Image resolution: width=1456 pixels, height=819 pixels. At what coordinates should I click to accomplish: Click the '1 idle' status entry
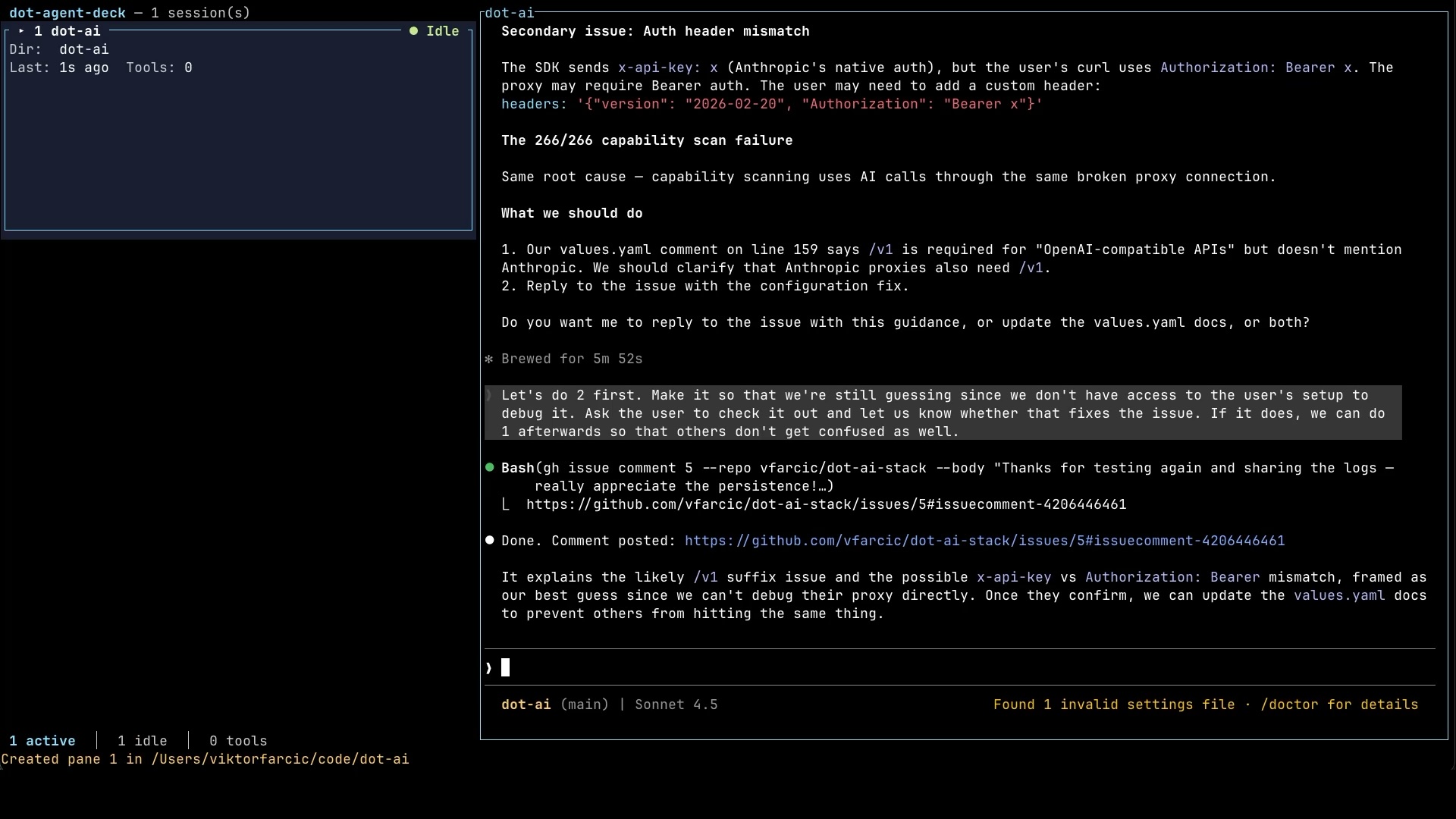click(x=143, y=741)
